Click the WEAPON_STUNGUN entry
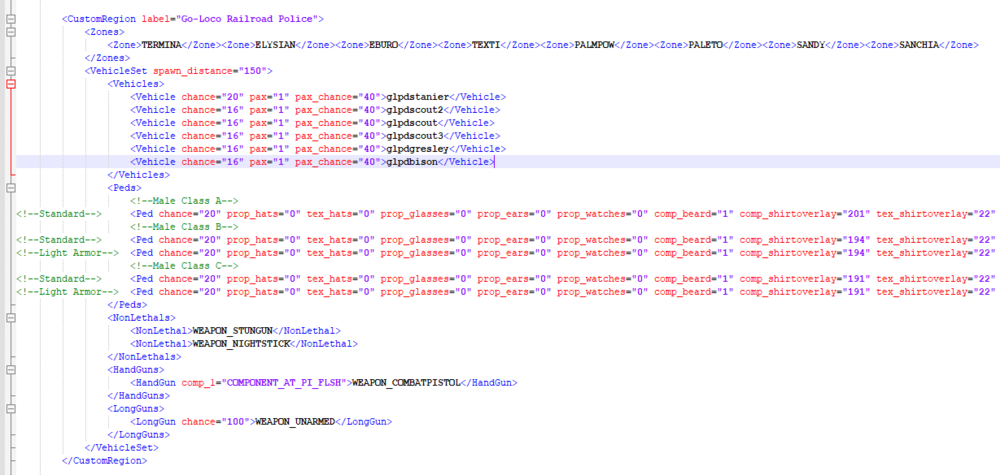1000x475 pixels. click(x=233, y=331)
